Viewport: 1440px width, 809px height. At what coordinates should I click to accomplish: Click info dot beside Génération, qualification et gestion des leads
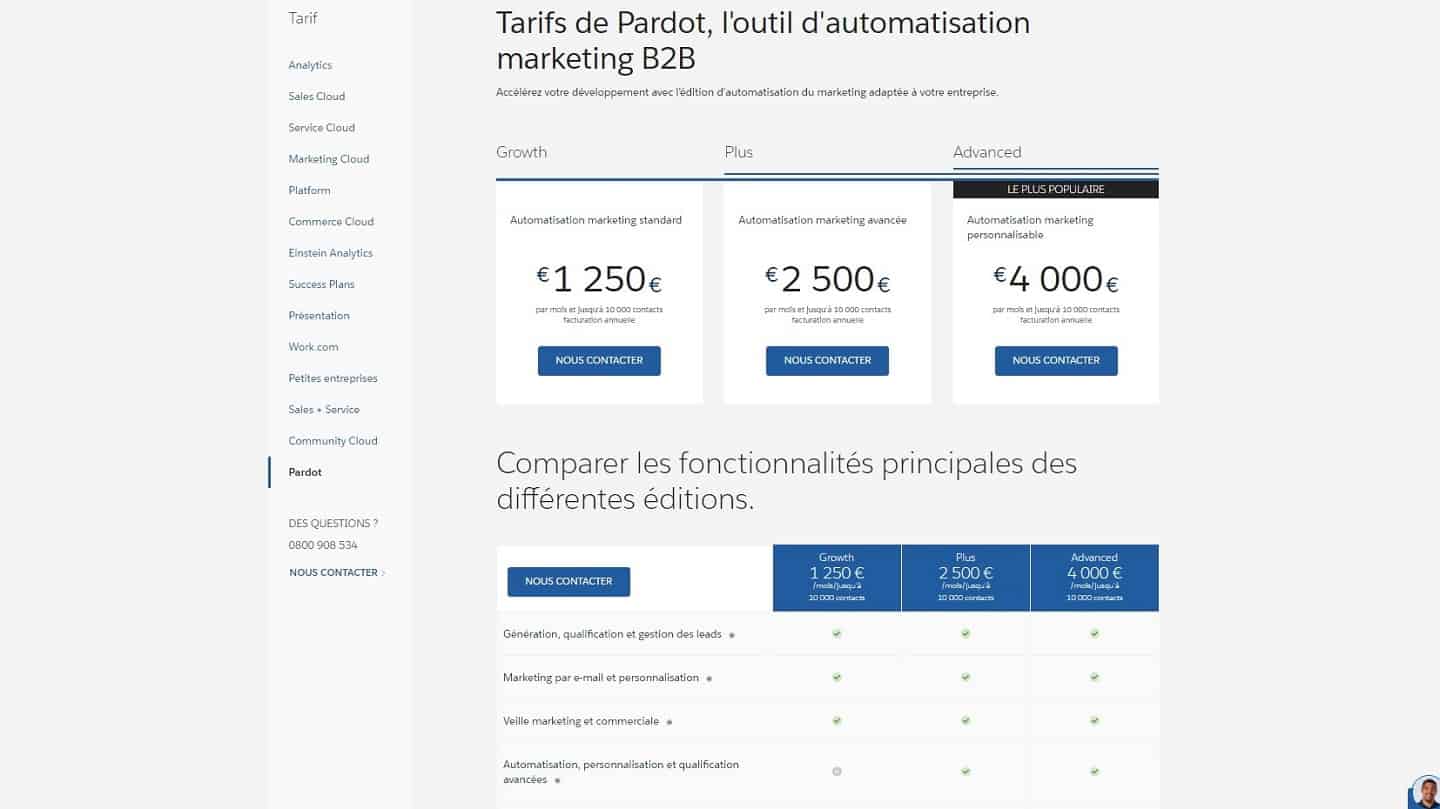732,635
